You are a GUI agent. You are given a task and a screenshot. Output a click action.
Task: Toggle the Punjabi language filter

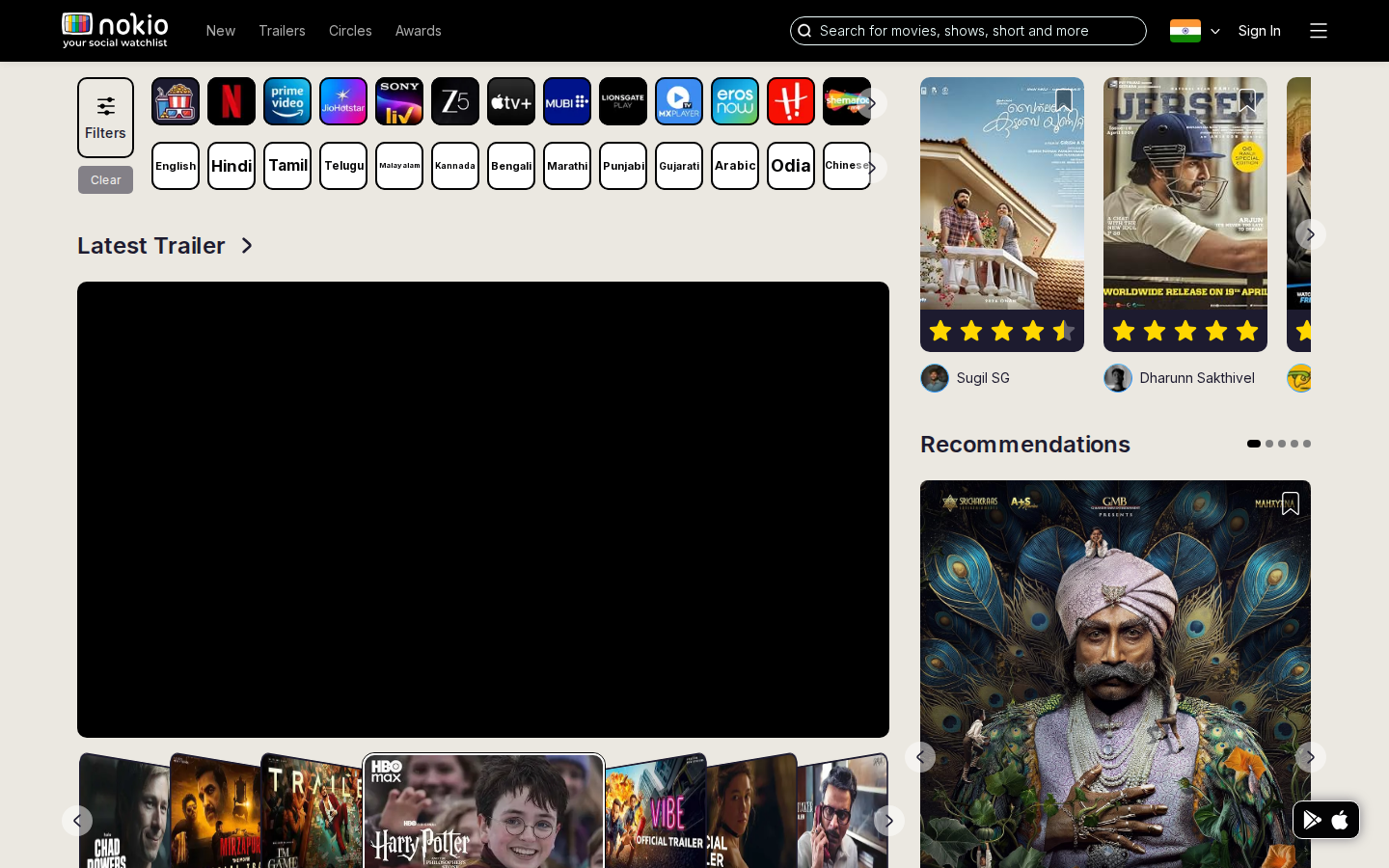click(623, 166)
